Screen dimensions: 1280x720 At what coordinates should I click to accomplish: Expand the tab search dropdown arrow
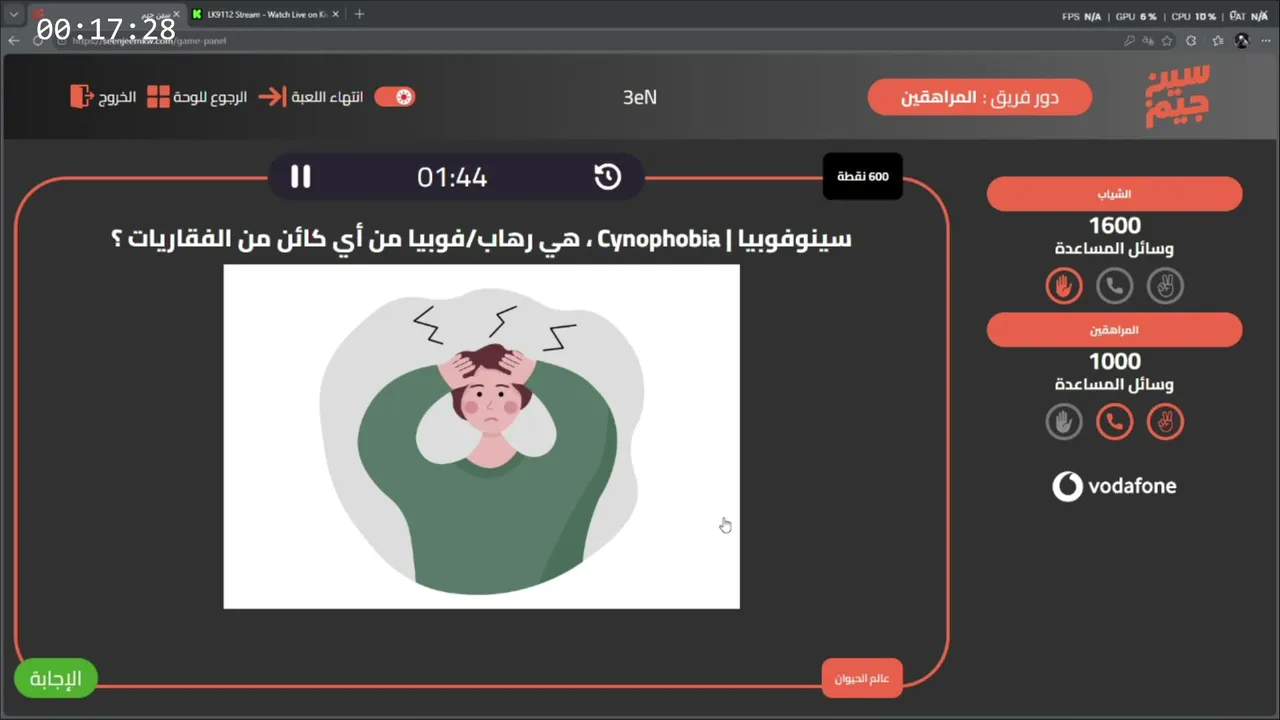tap(14, 14)
